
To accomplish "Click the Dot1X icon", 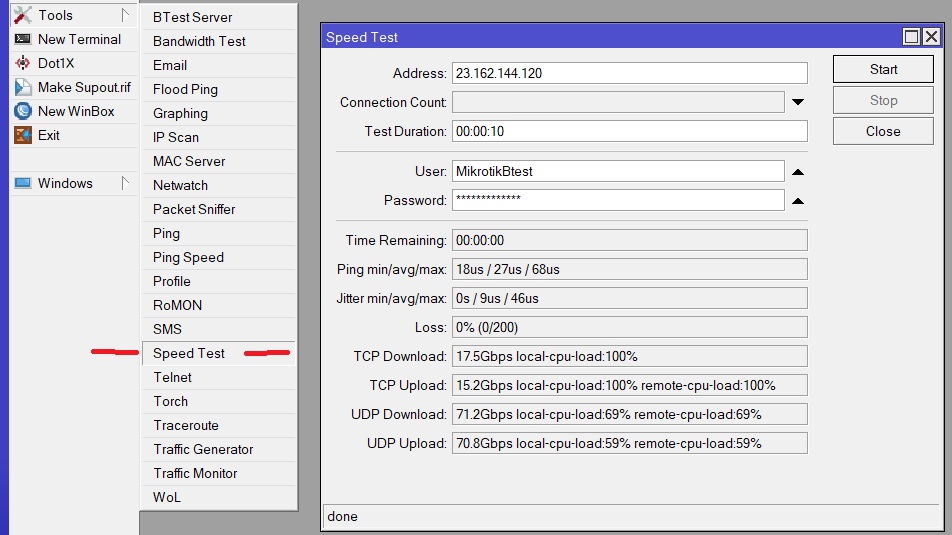I will 22,63.
